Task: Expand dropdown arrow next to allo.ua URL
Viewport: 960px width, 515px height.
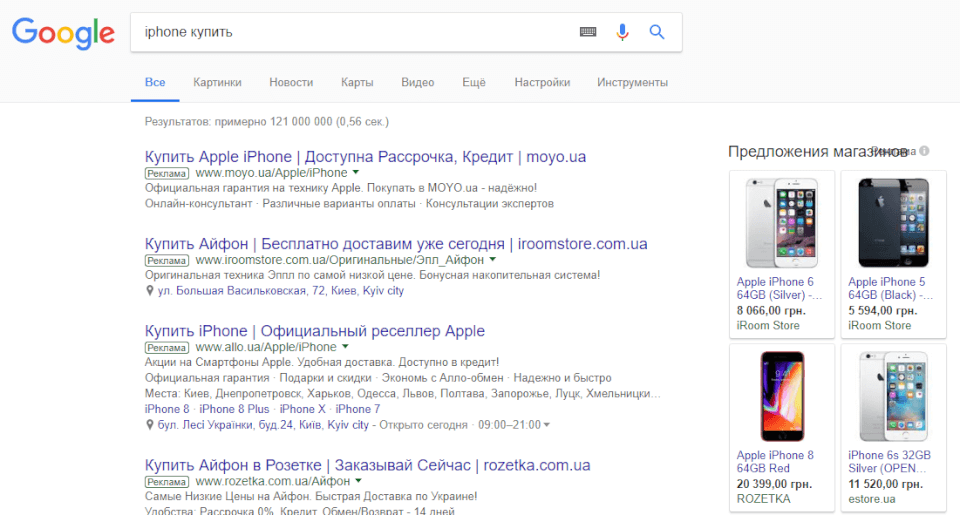Action: tap(345, 346)
